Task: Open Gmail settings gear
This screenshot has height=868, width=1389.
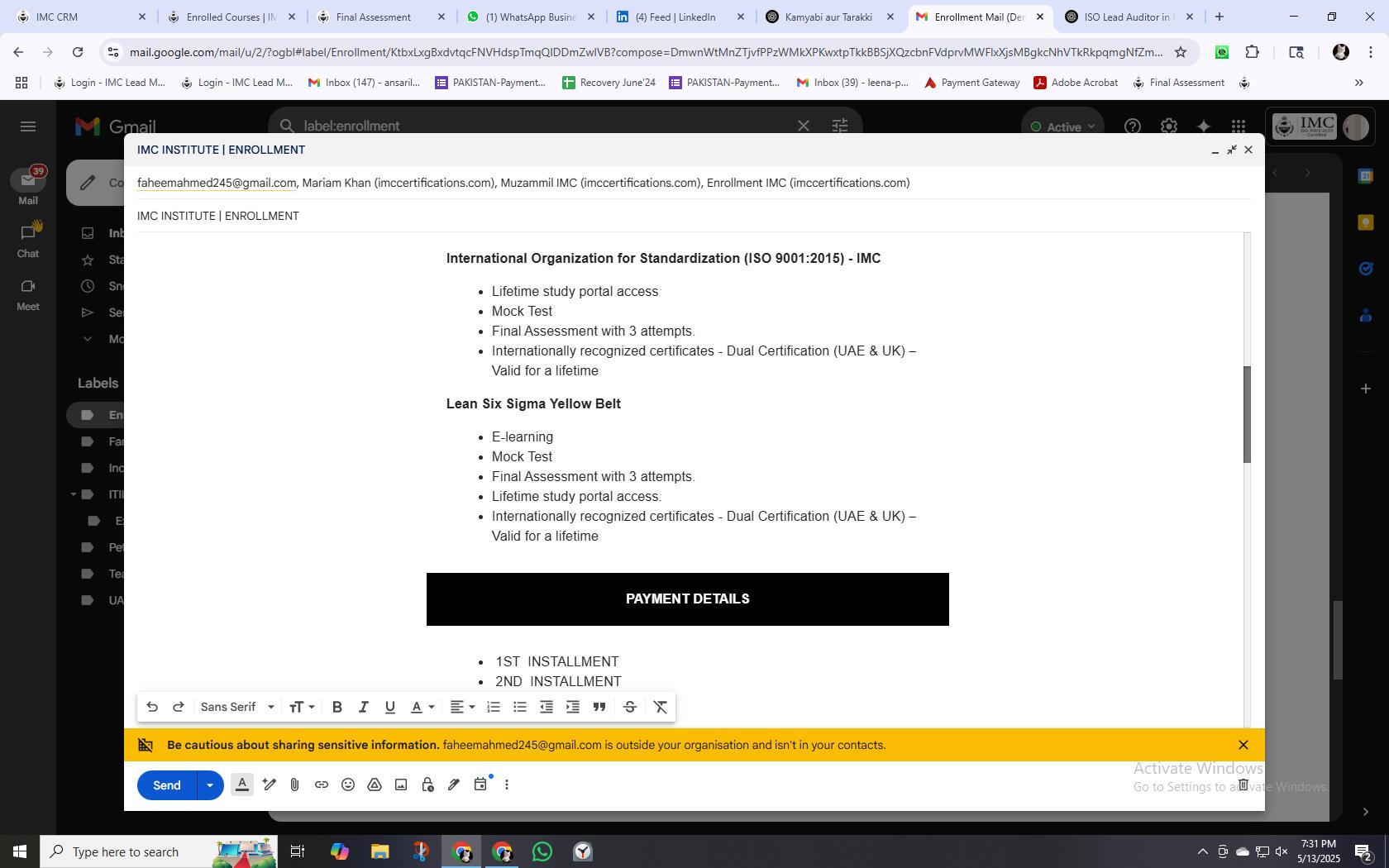Action: point(1168,126)
